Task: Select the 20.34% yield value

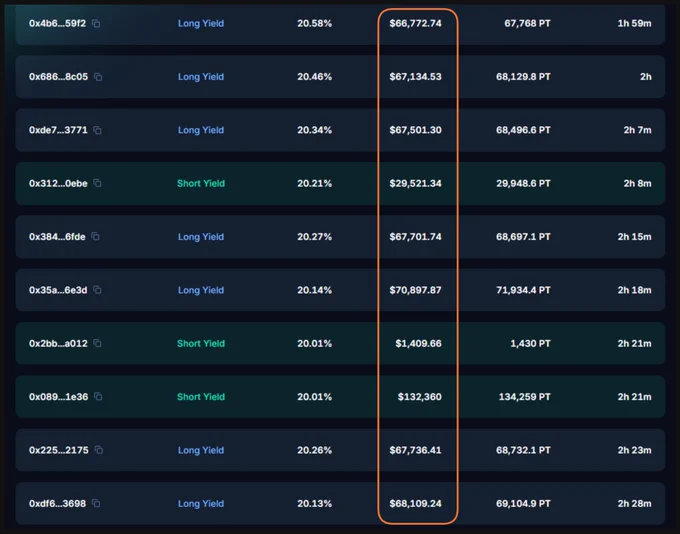Action: pyautogui.click(x=314, y=130)
